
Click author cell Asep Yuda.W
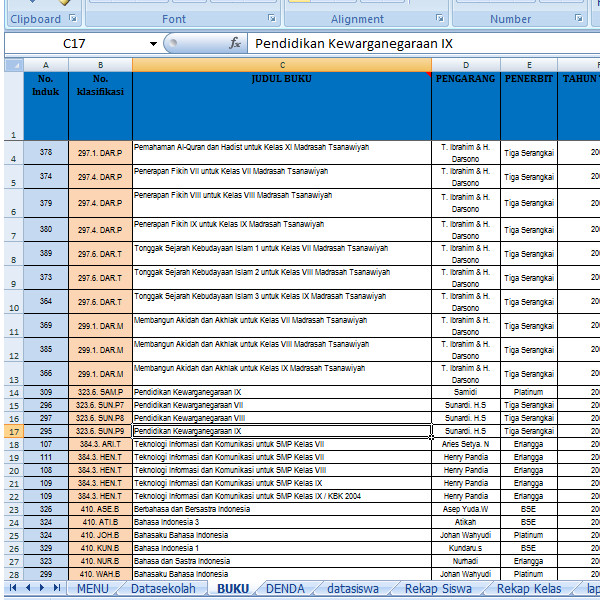tap(466, 509)
